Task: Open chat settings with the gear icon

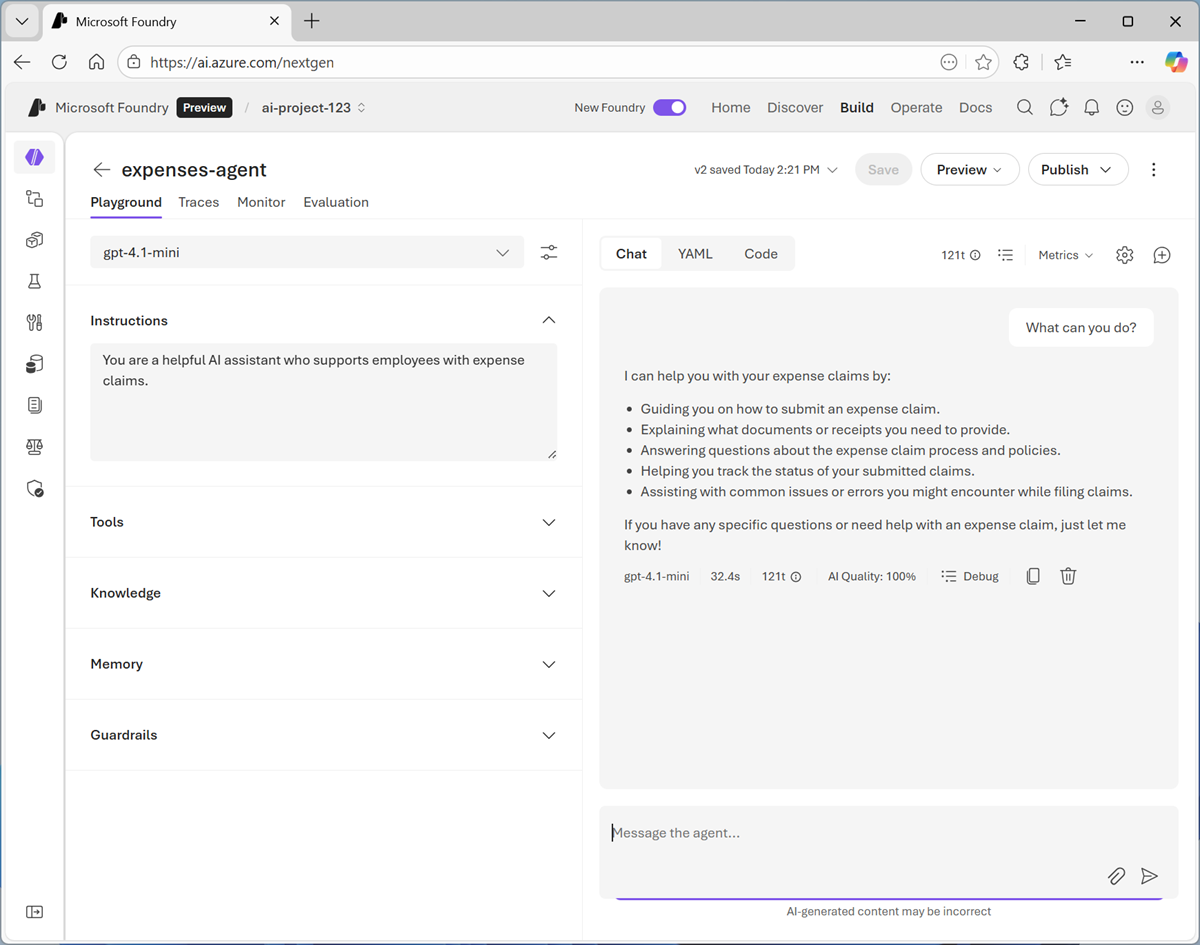Action: [x=1124, y=255]
